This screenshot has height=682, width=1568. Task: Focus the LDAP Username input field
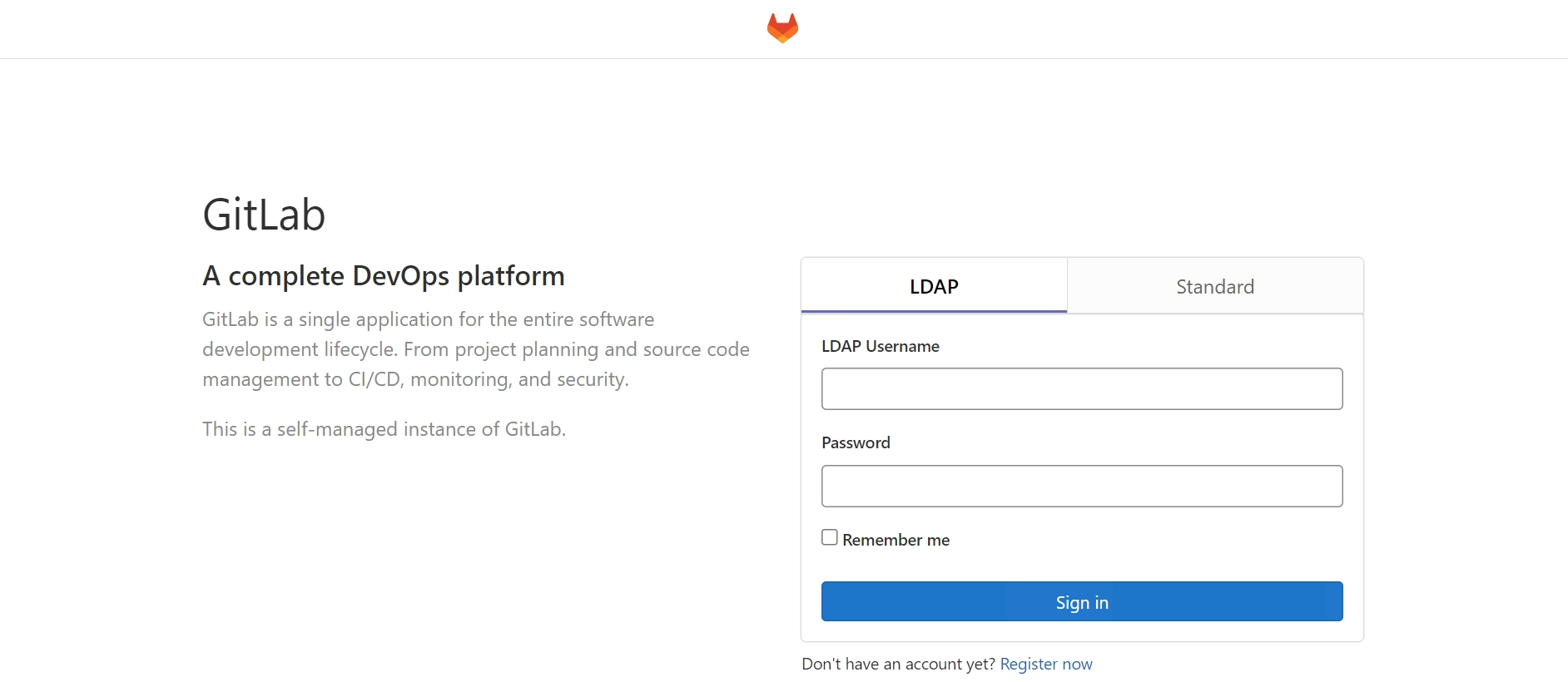1082,388
